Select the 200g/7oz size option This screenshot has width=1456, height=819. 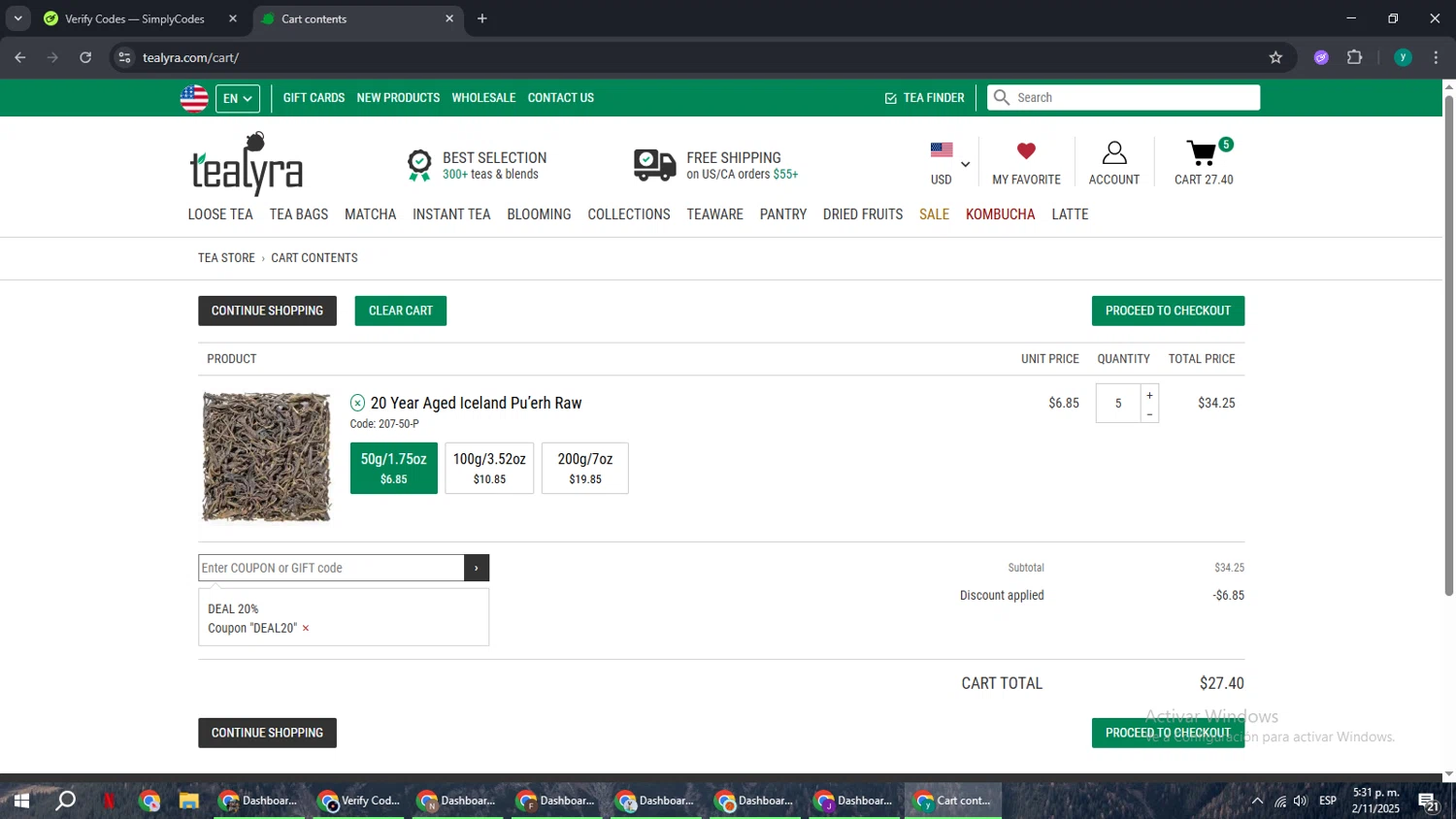click(585, 468)
